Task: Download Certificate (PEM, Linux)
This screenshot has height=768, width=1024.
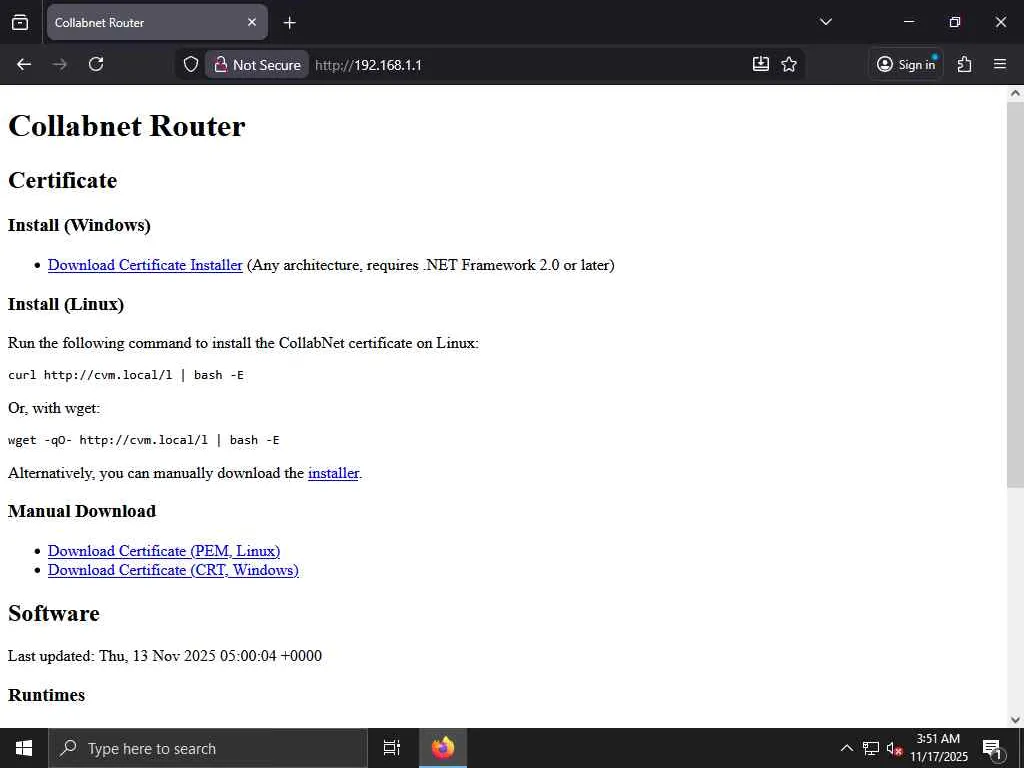Action: [x=164, y=551]
